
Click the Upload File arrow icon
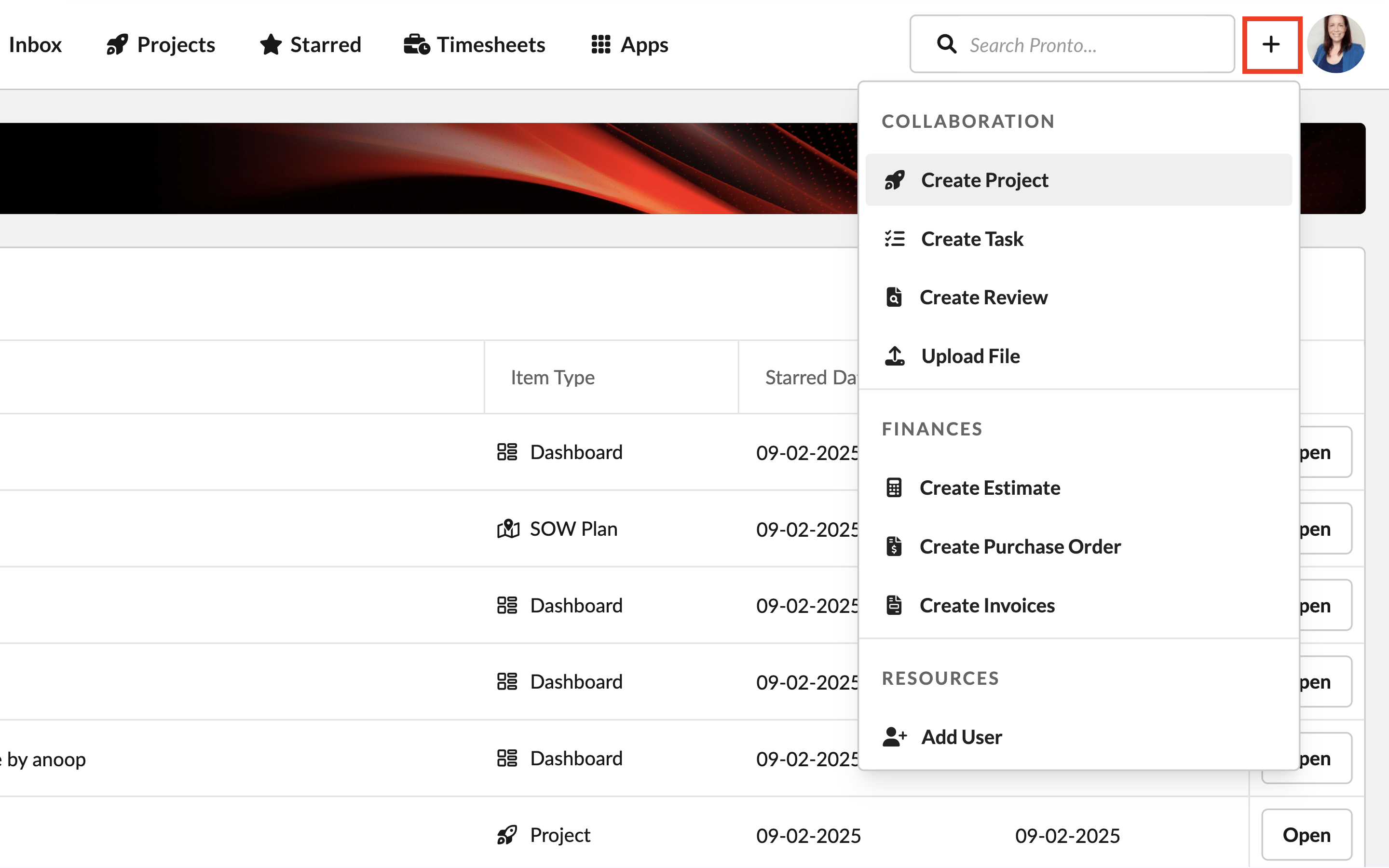[x=894, y=355]
